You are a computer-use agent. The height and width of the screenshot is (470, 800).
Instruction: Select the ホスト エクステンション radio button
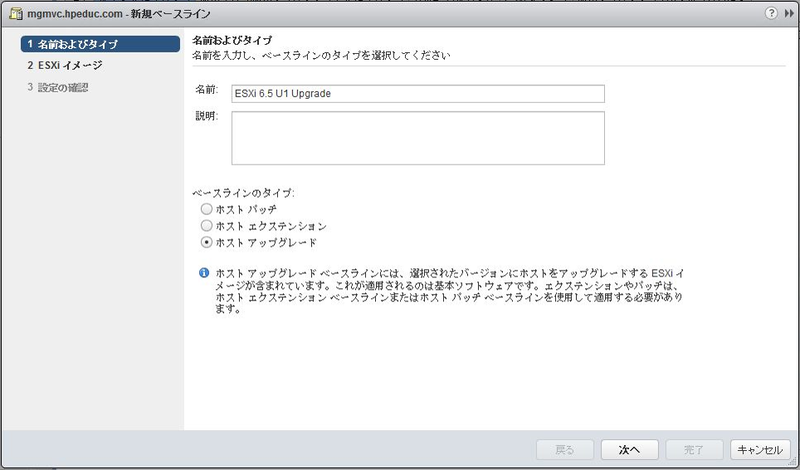point(206,225)
